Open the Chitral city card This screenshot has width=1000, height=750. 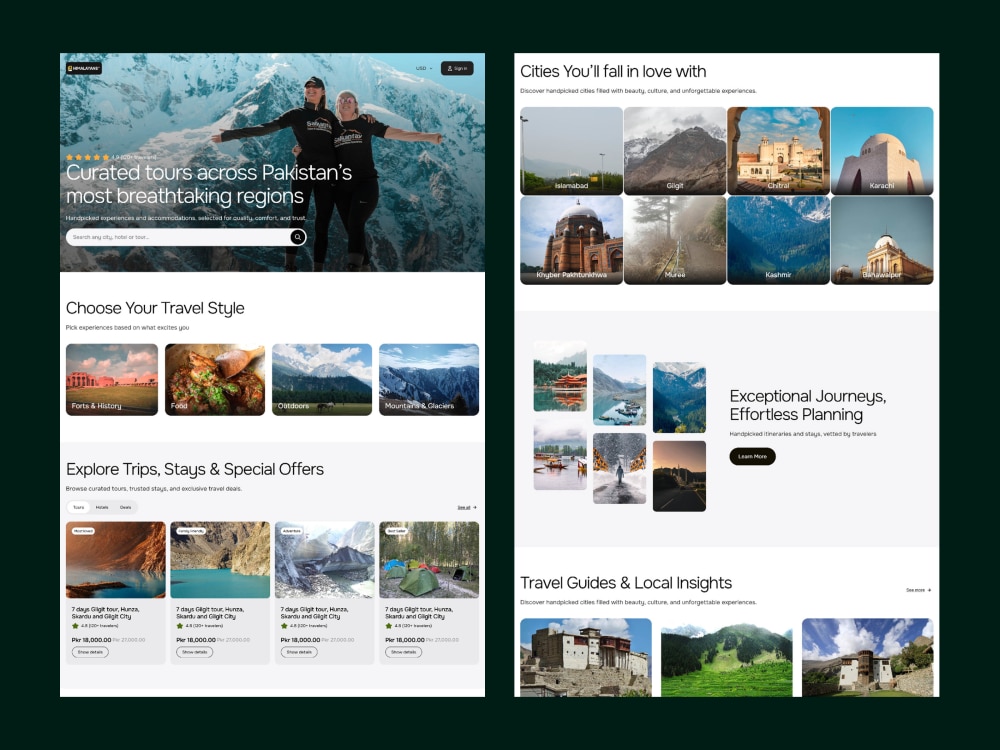point(779,151)
